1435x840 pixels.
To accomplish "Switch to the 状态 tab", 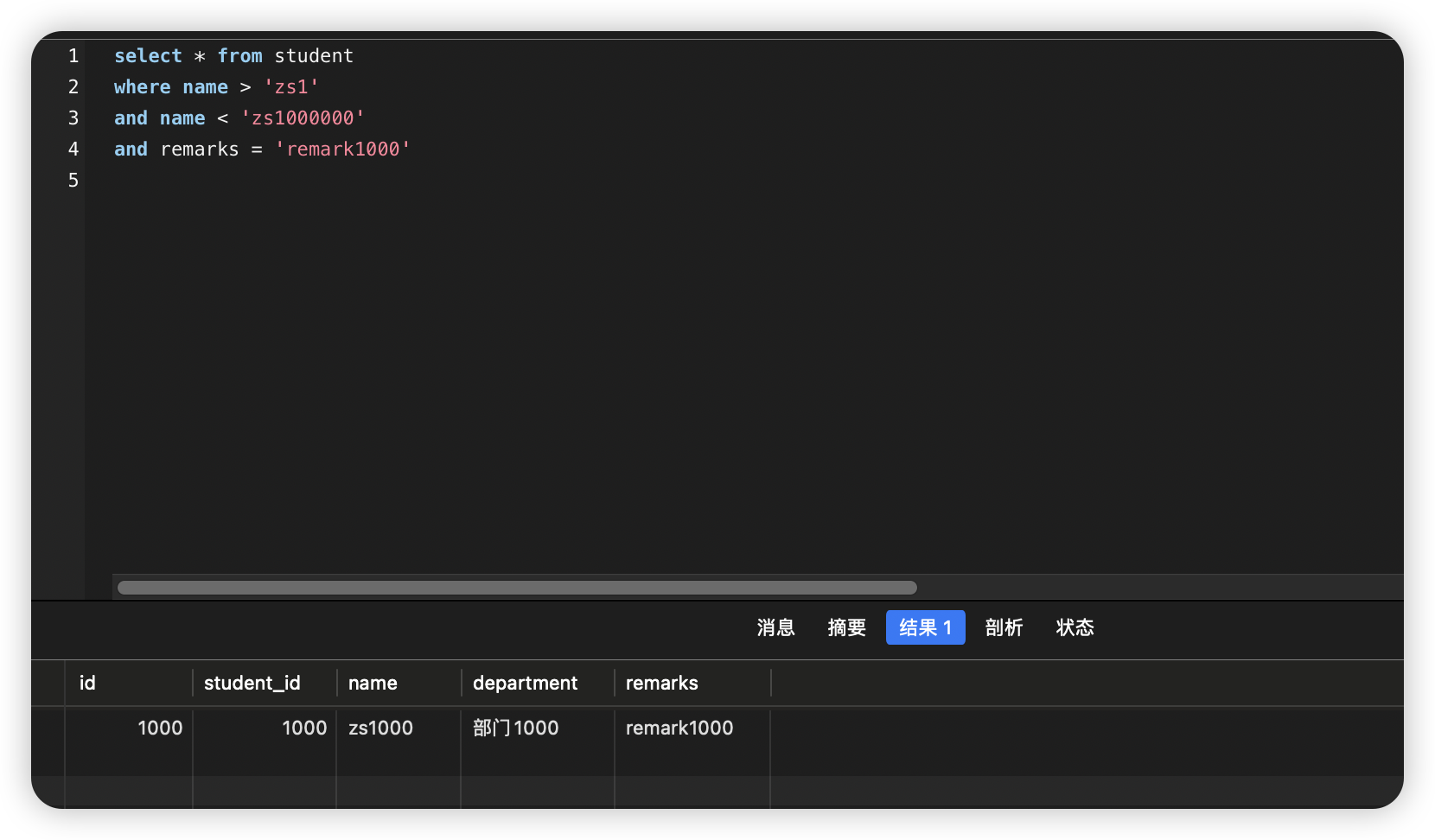I will tap(1075, 627).
